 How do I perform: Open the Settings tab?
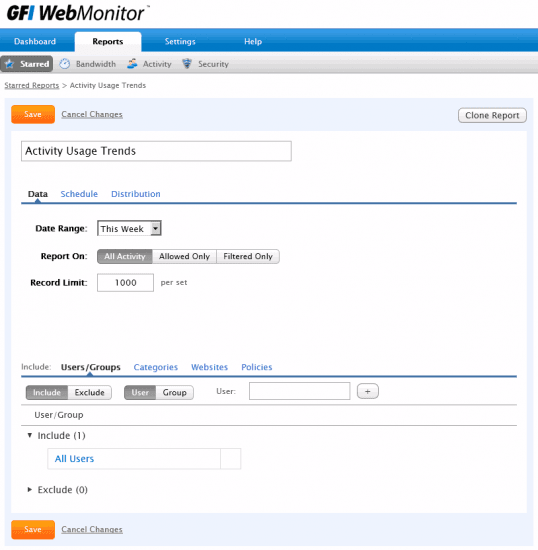click(x=180, y=41)
